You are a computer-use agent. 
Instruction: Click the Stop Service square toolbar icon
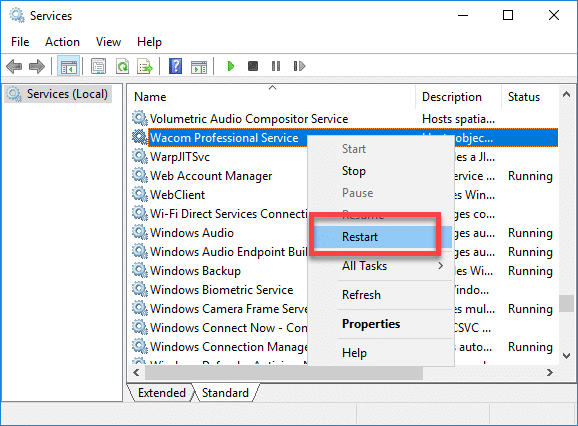[253, 66]
